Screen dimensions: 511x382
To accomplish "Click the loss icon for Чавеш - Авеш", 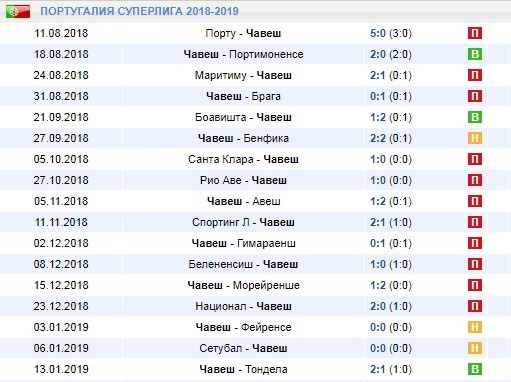I will click(x=475, y=201).
